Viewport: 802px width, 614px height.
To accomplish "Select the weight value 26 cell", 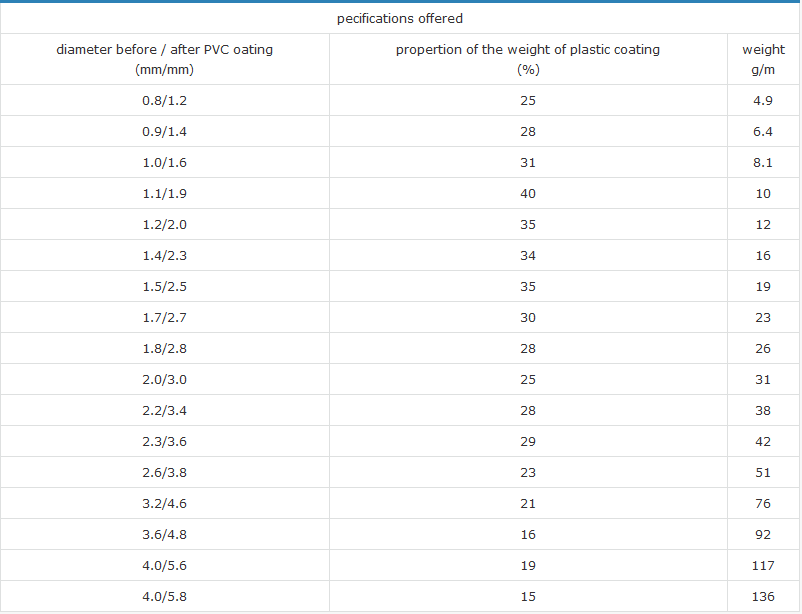I will click(x=763, y=348).
